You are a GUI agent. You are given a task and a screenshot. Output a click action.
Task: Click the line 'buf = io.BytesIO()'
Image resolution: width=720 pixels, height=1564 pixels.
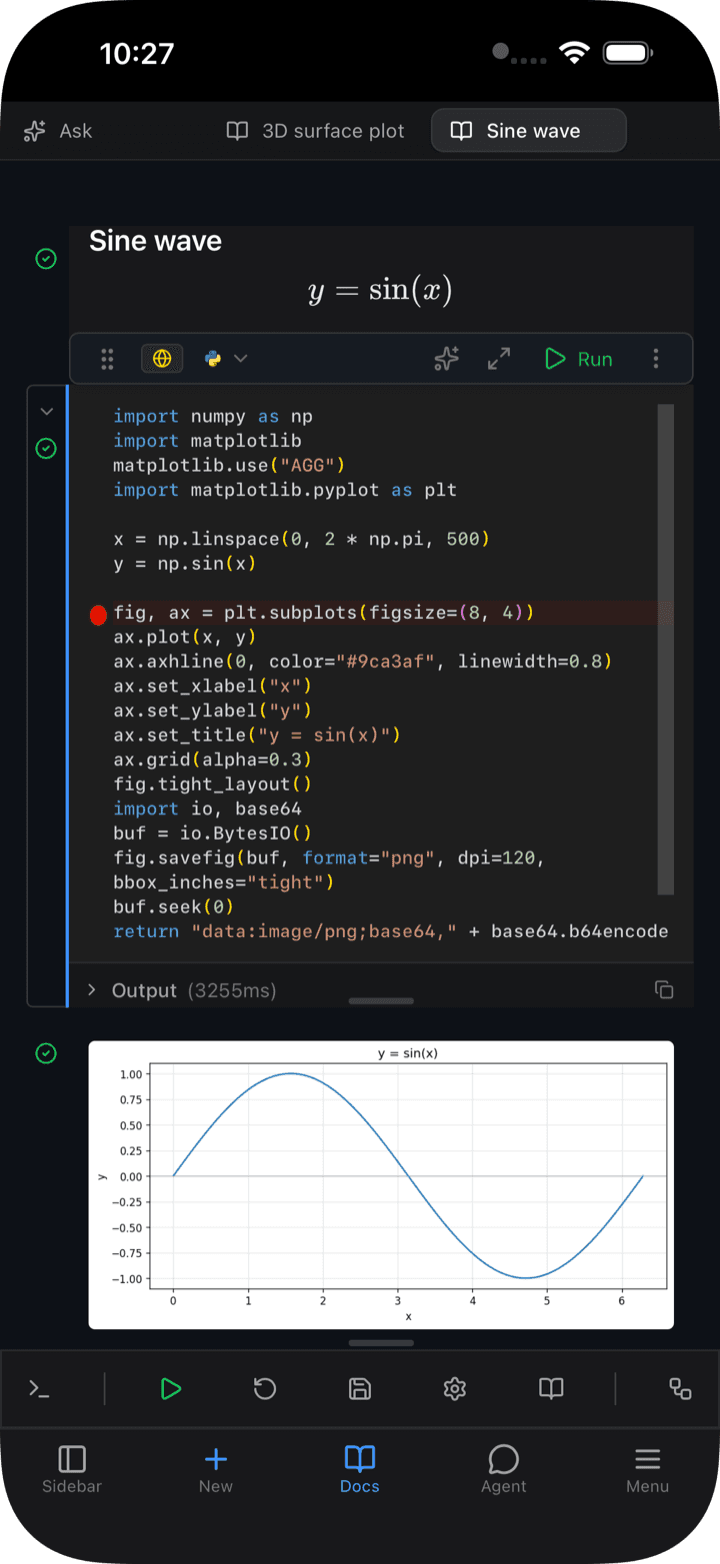213,833
